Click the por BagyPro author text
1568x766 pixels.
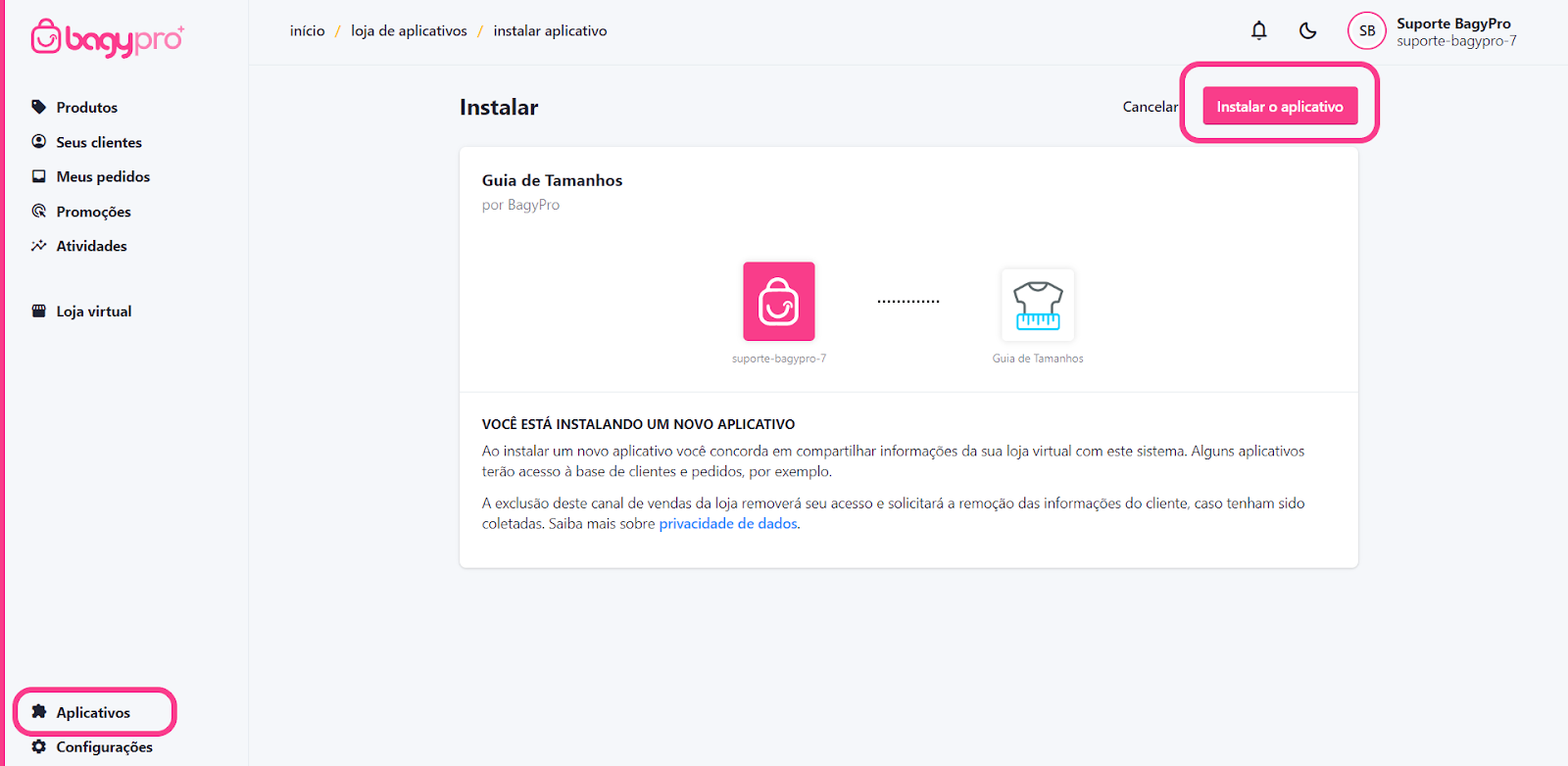click(x=520, y=205)
